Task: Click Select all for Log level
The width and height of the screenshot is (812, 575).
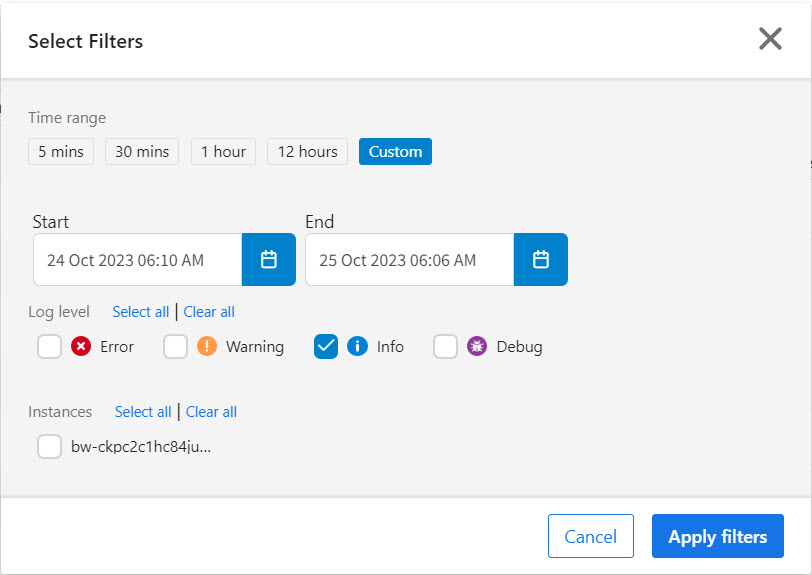Action: click(x=140, y=312)
